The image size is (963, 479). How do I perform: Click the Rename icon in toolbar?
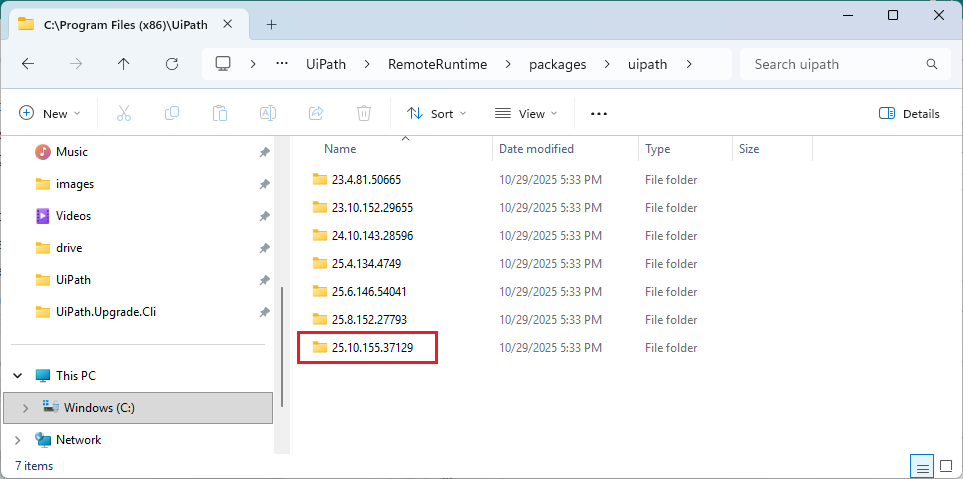pyautogui.click(x=268, y=114)
